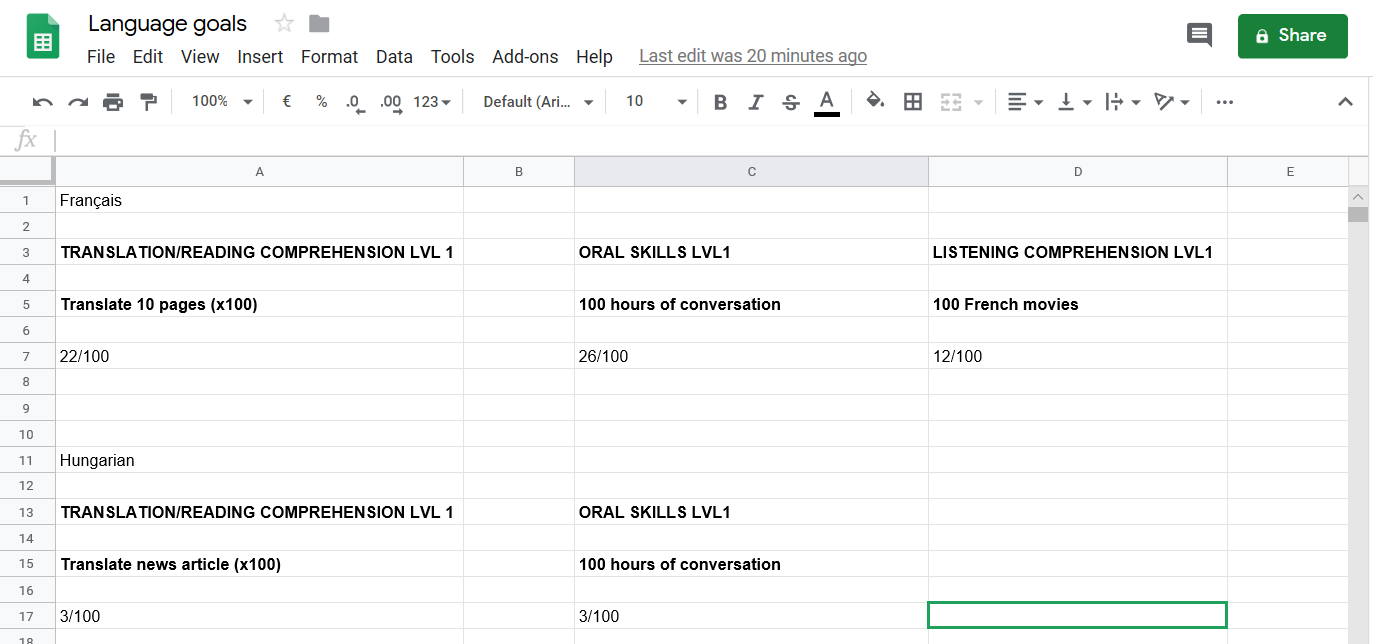Print the spreadsheet using printer icon
1373x644 pixels.
click(x=113, y=102)
